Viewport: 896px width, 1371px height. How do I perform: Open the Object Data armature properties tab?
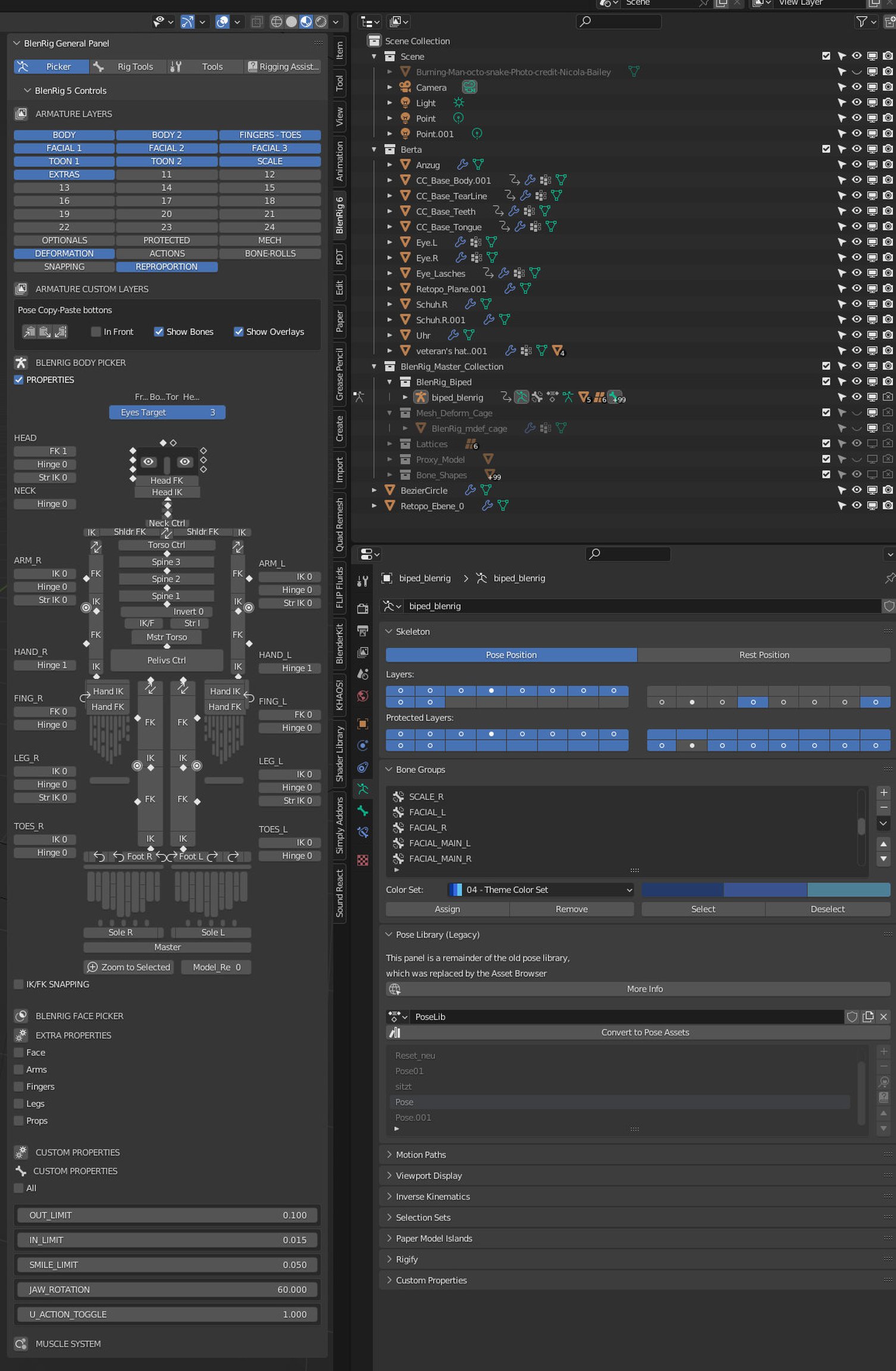tap(362, 789)
